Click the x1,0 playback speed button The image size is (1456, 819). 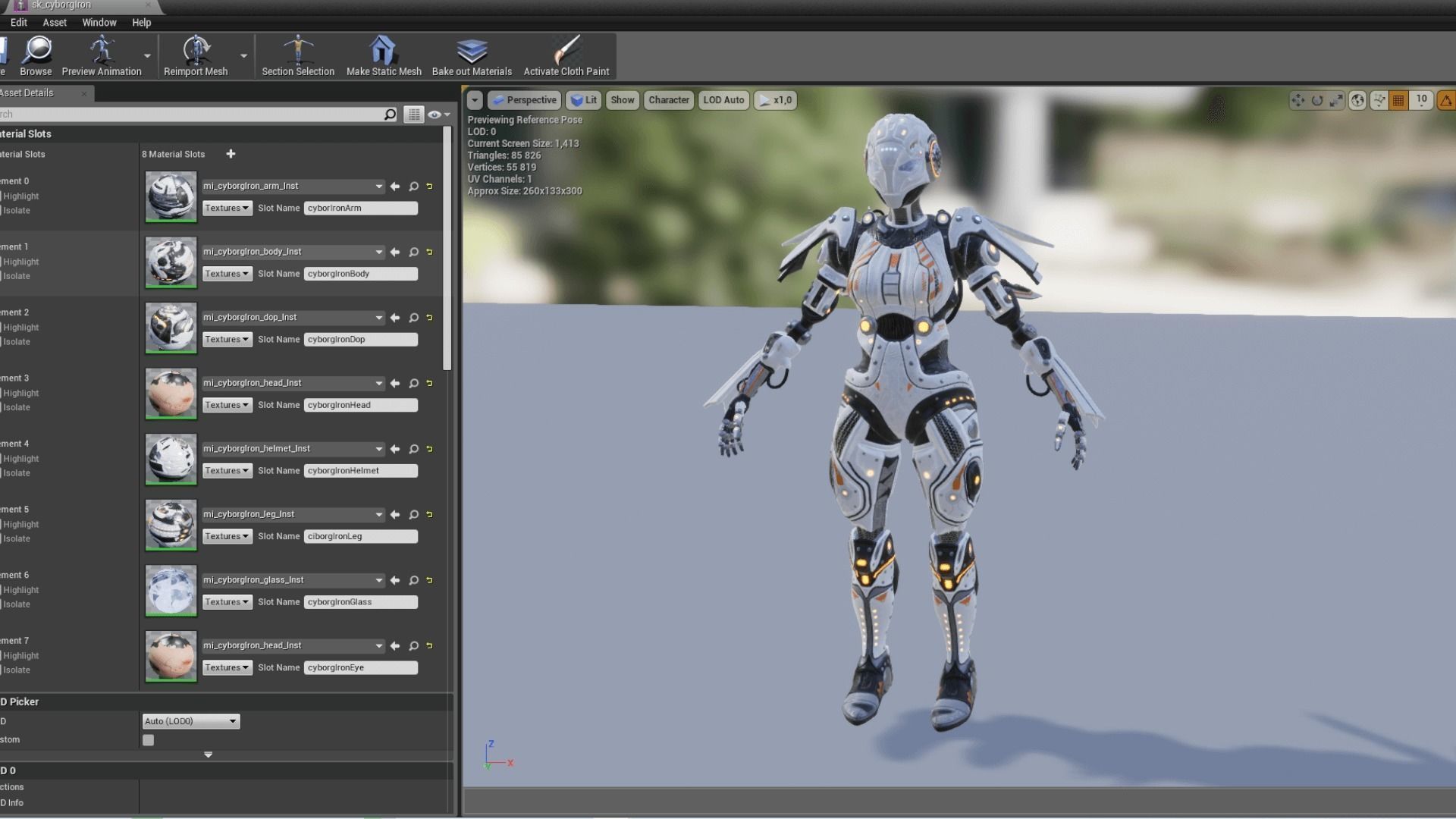pos(775,100)
